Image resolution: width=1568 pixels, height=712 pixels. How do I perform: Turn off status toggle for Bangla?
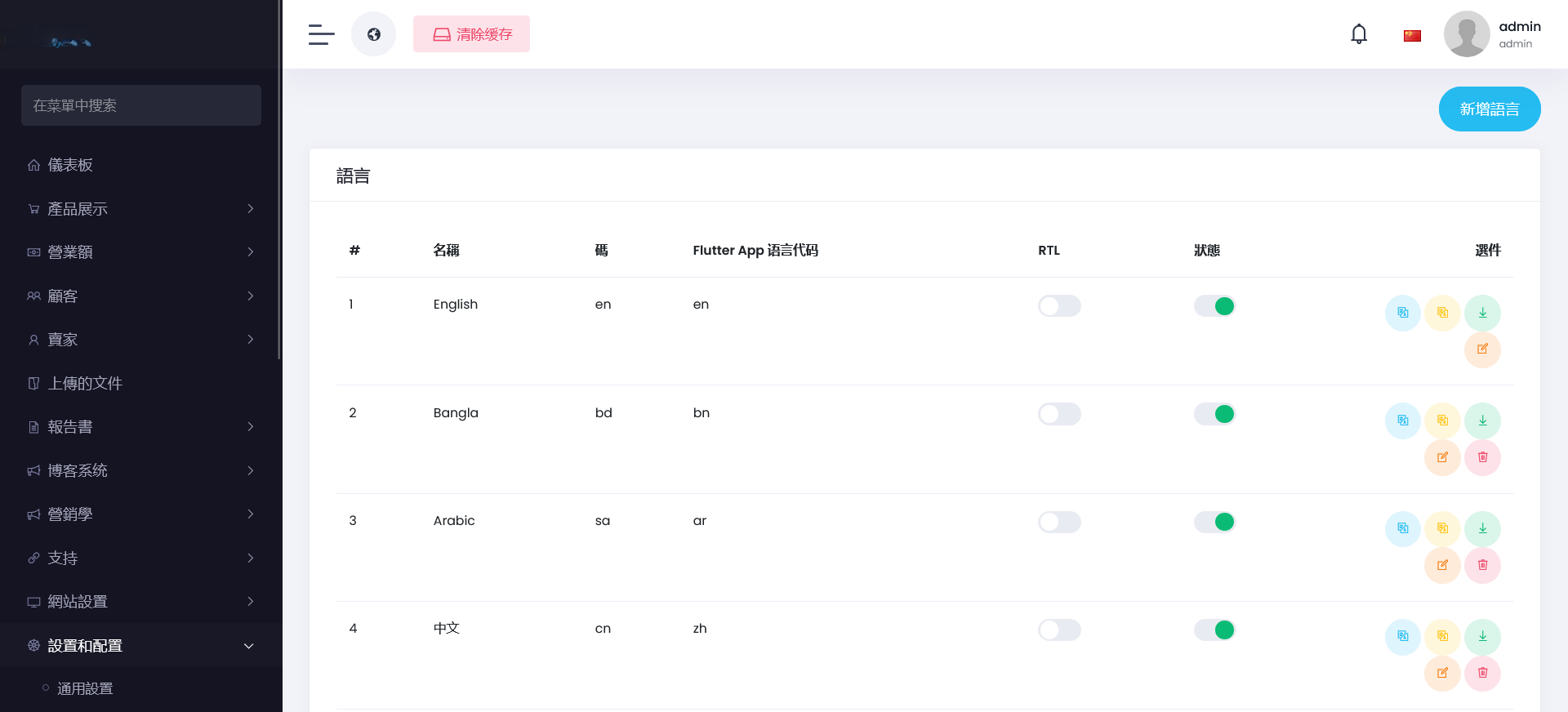click(1214, 414)
